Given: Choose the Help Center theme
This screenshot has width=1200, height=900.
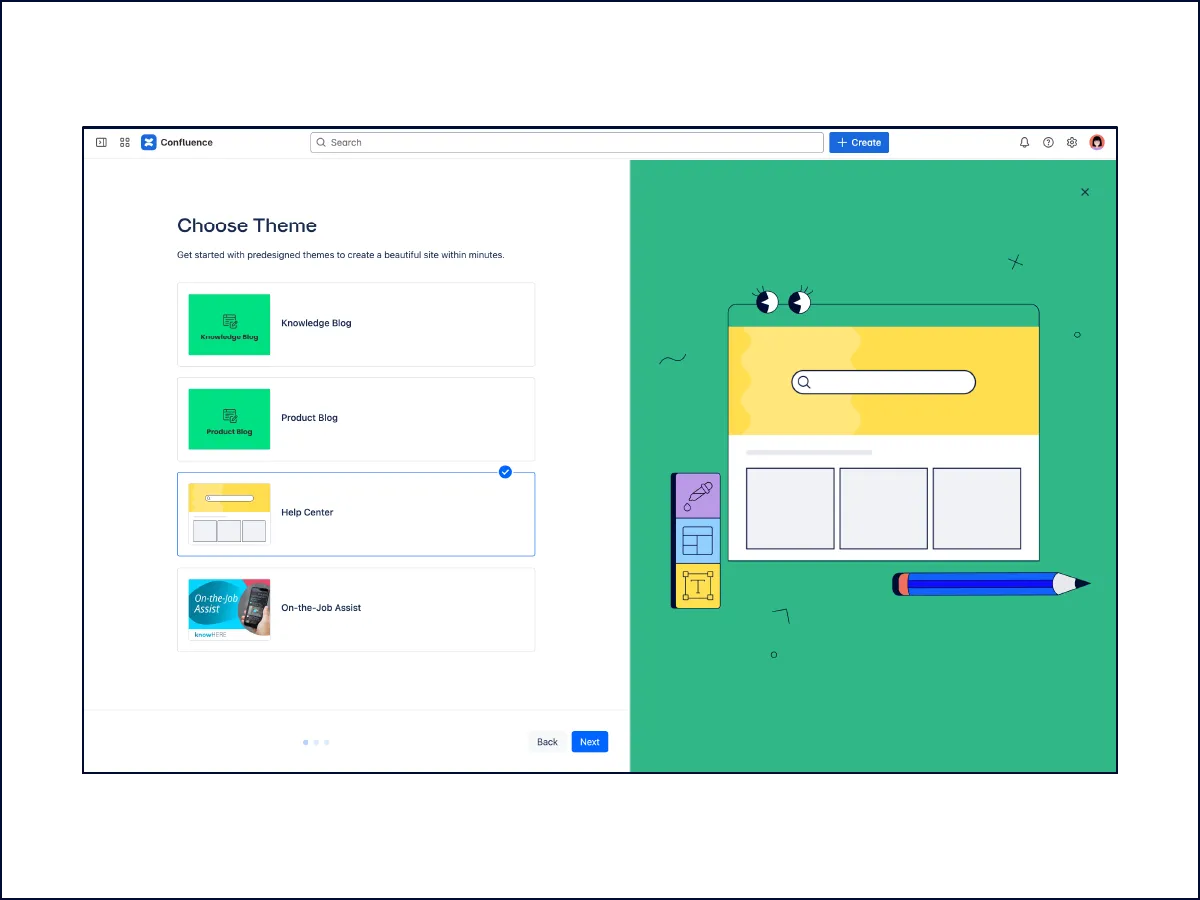Looking at the screenshot, I should 356,514.
